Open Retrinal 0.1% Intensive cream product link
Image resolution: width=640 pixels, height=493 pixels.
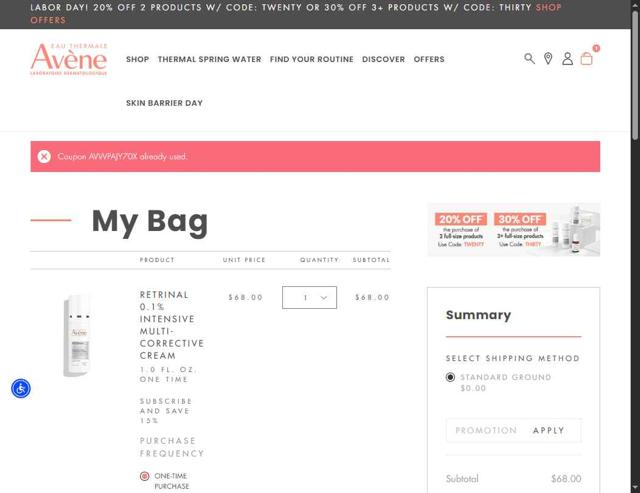pyautogui.click(x=171, y=325)
